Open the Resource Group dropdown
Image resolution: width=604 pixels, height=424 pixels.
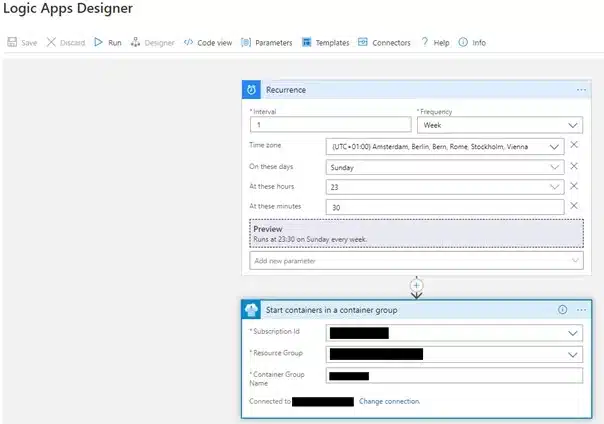[x=454, y=354]
